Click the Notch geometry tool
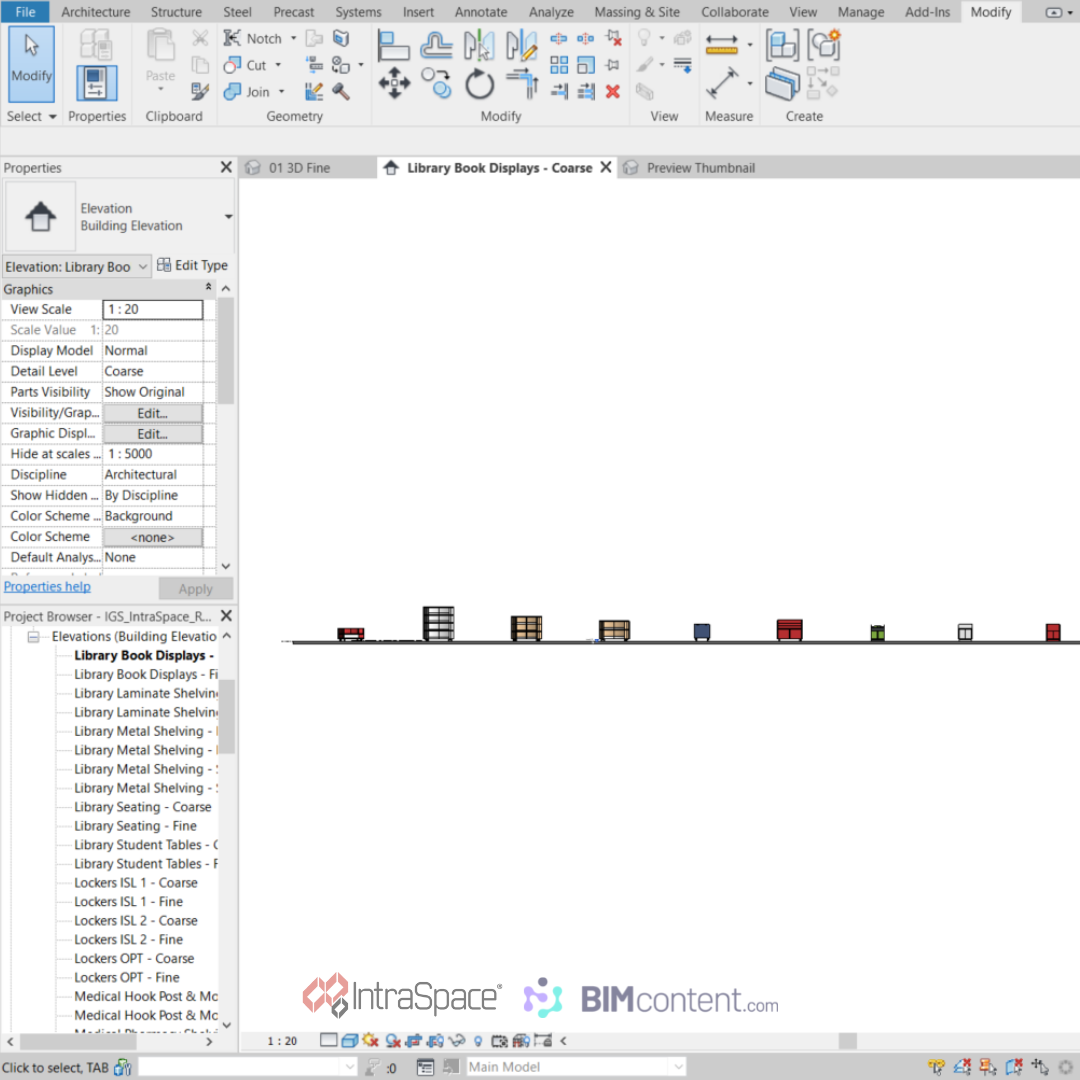 [x=254, y=39]
